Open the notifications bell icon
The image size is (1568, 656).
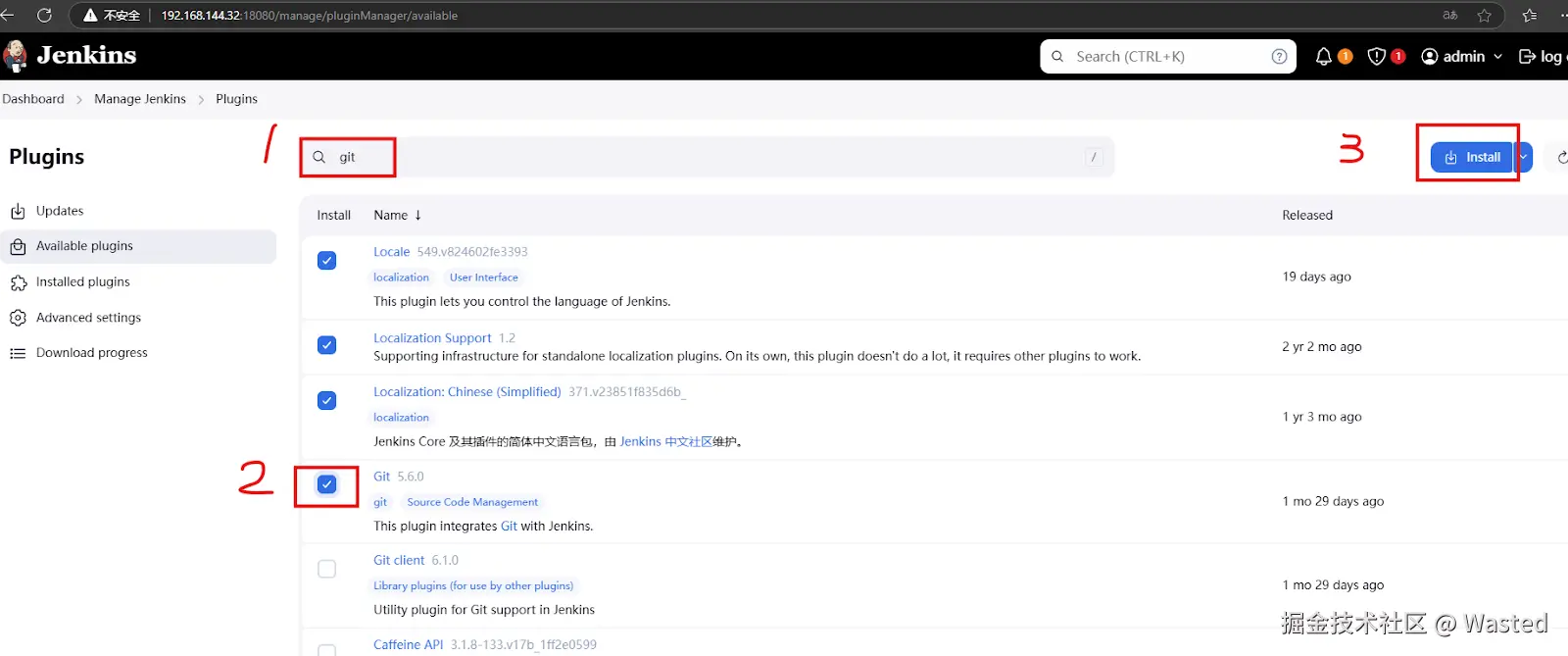tap(1323, 57)
